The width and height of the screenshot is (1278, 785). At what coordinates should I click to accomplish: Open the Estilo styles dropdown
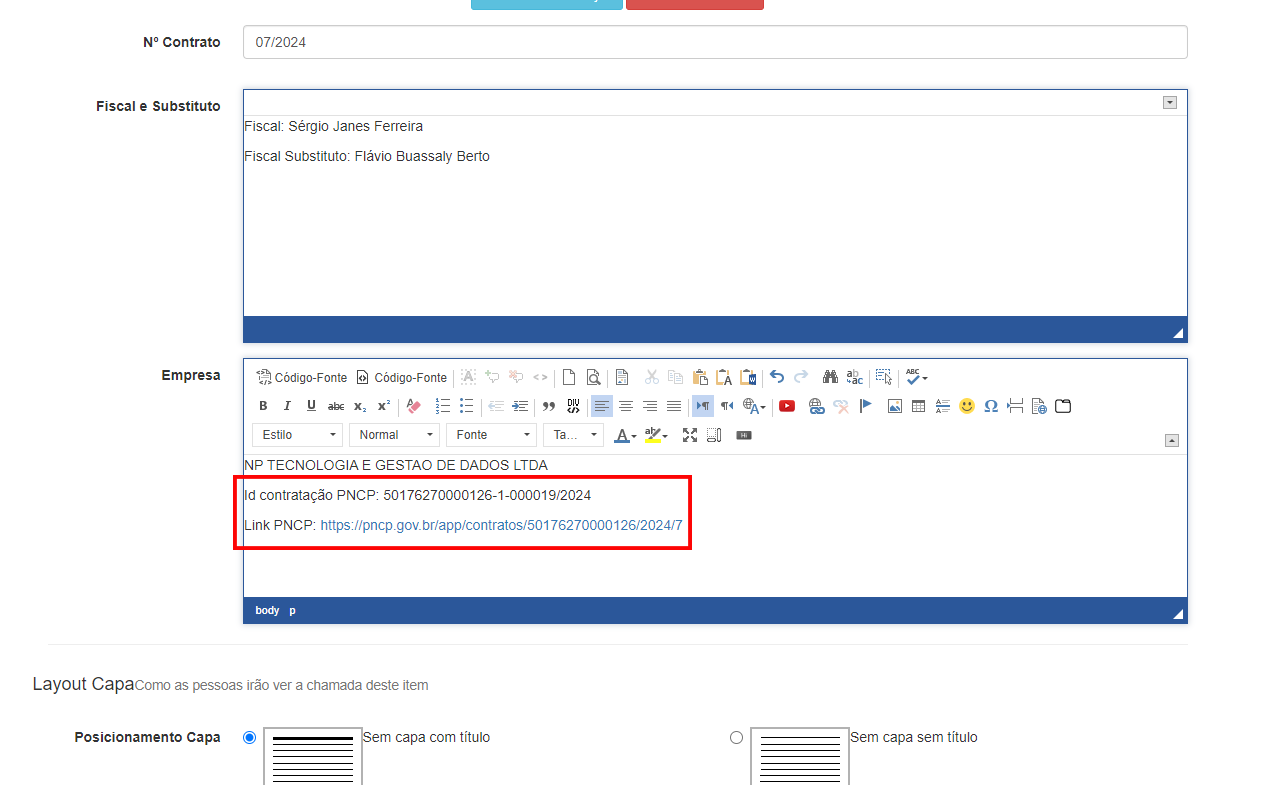coord(298,435)
